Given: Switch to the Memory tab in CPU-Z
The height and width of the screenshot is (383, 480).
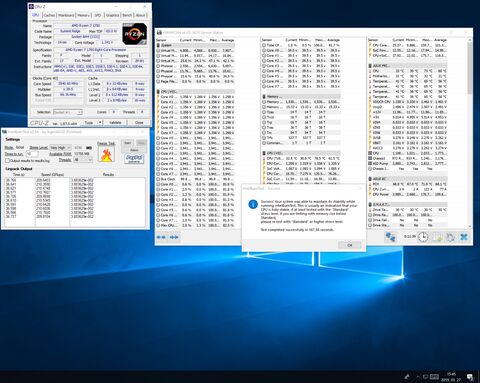Looking at the screenshot, I should (x=83, y=15).
